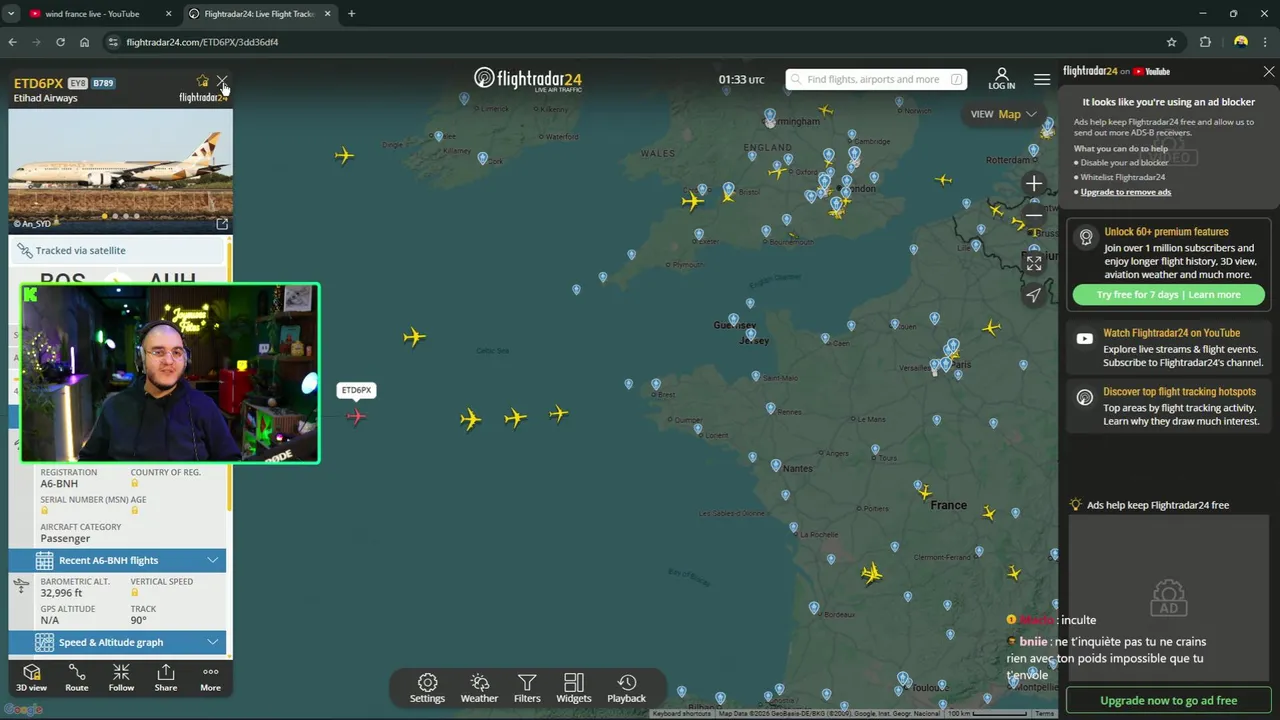Image resolution: width=1280 pixels, height=720 pixels.
Task: Select the large plane over central France
Action: pyautogui.click(x=872, y=573)
